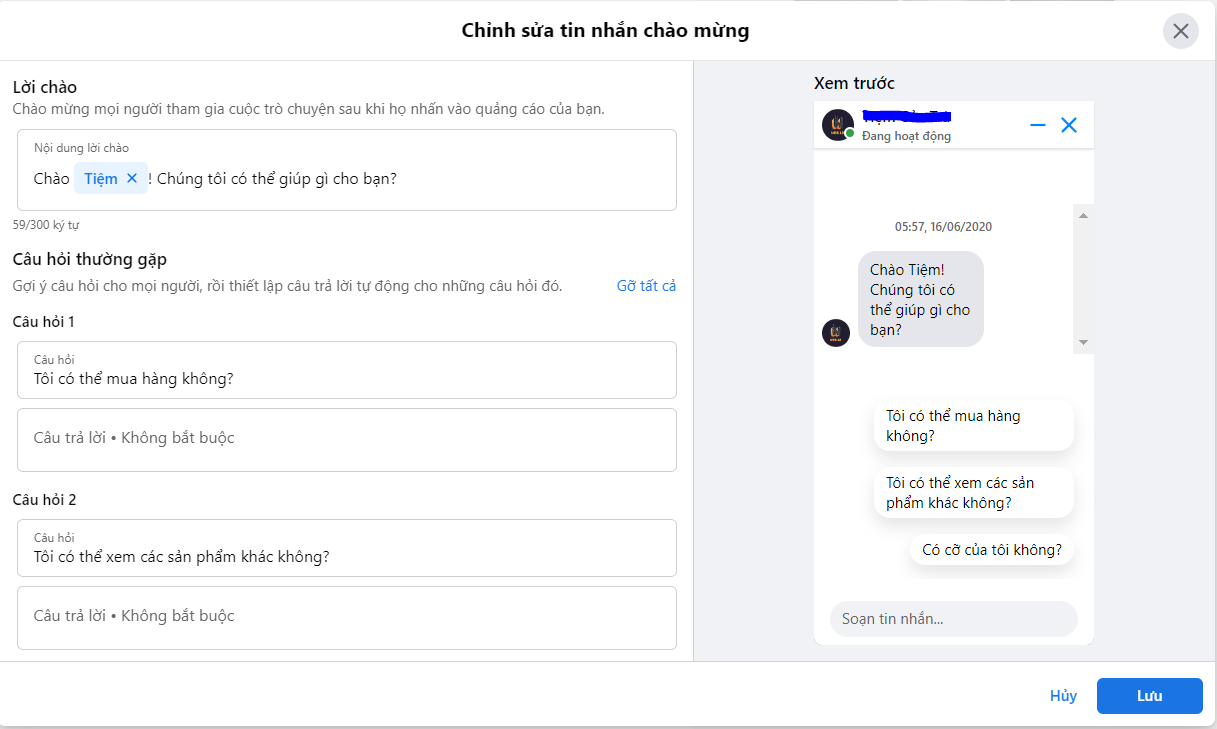Click the Gỡ tất cả link
The image size is (1217, 729).
click(x=646, y=286)
